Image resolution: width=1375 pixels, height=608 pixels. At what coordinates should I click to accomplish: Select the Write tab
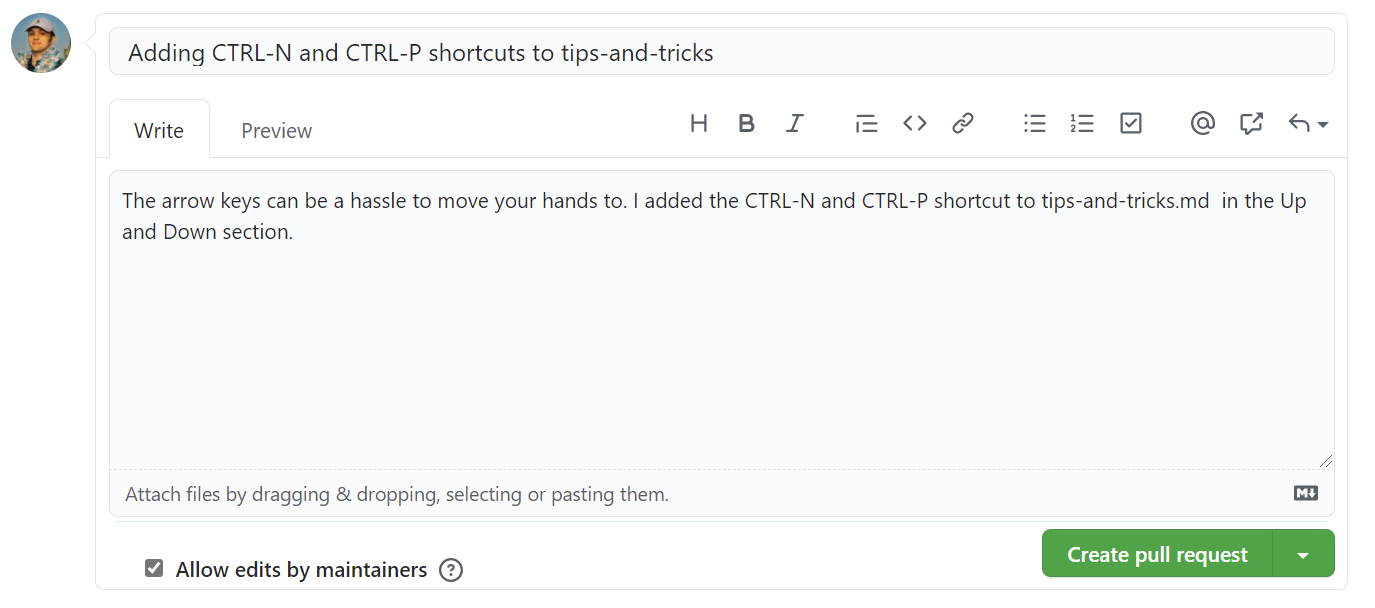159,130
